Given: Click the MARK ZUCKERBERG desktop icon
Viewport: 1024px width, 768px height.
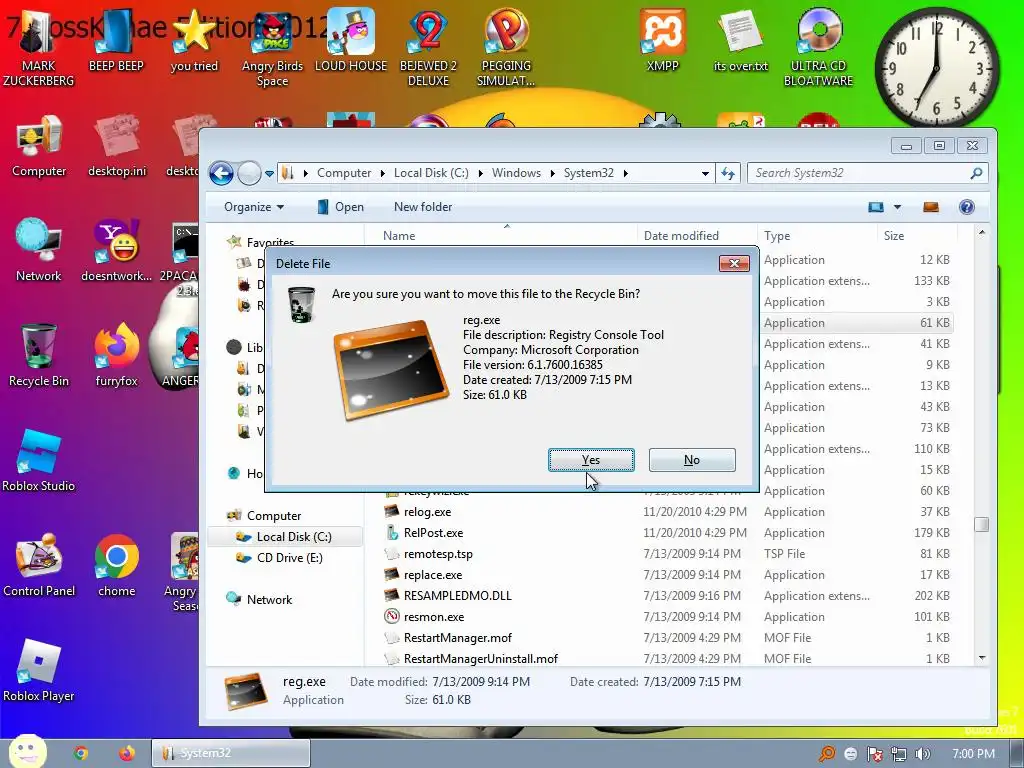Looking at the screenshot, I should click(x=39, y=47).
